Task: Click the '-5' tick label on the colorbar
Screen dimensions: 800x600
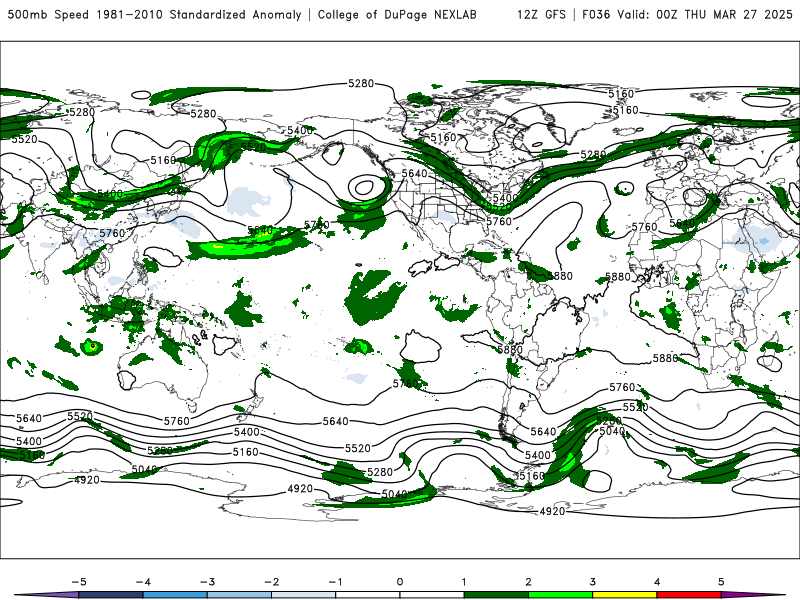Action: coord(79,582)
